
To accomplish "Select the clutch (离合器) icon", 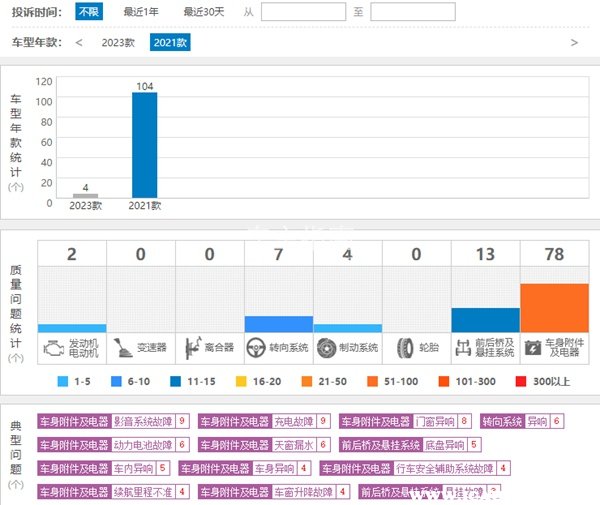I will point(190,348).
